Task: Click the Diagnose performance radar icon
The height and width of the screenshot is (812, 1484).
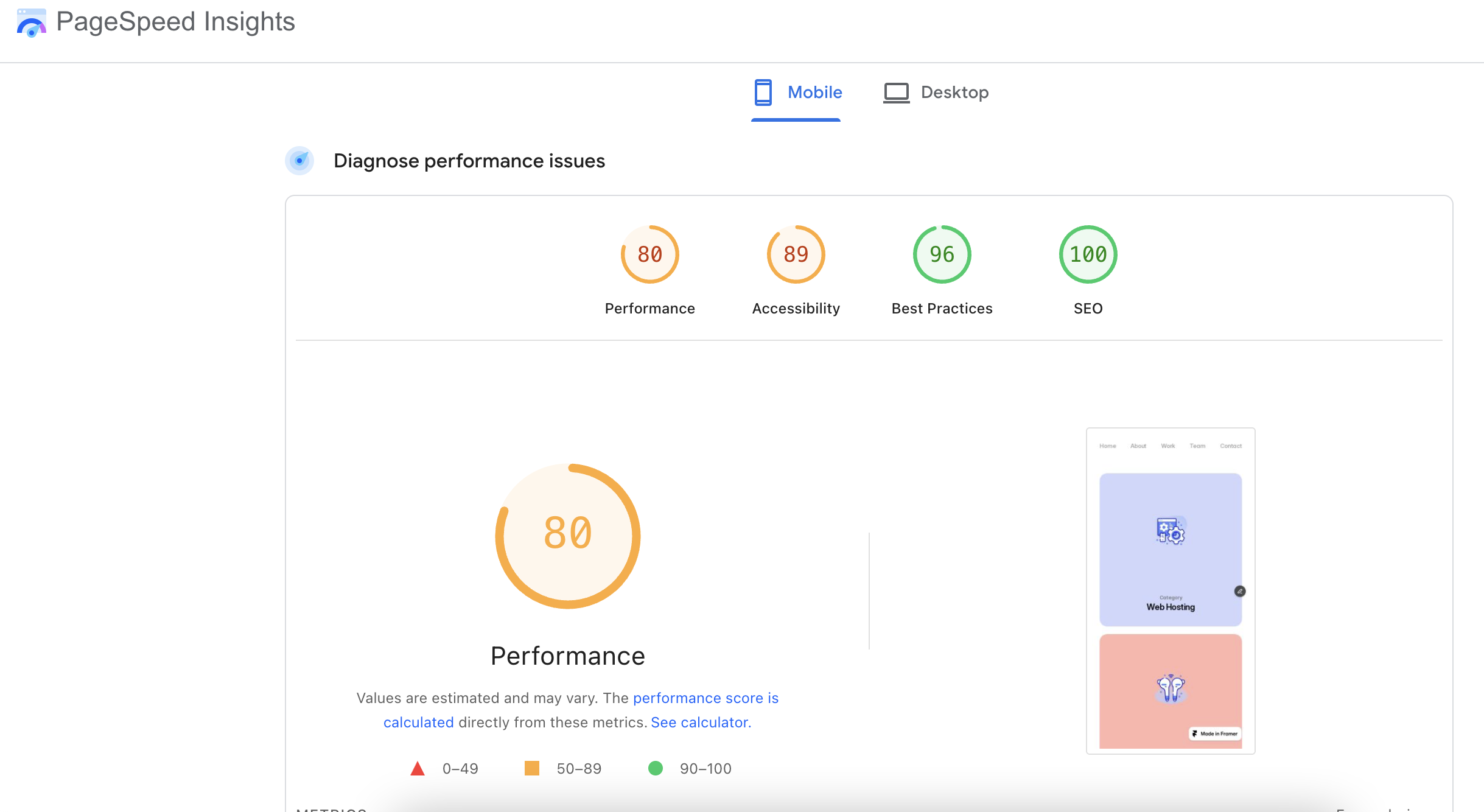Action: coord(299,161)
